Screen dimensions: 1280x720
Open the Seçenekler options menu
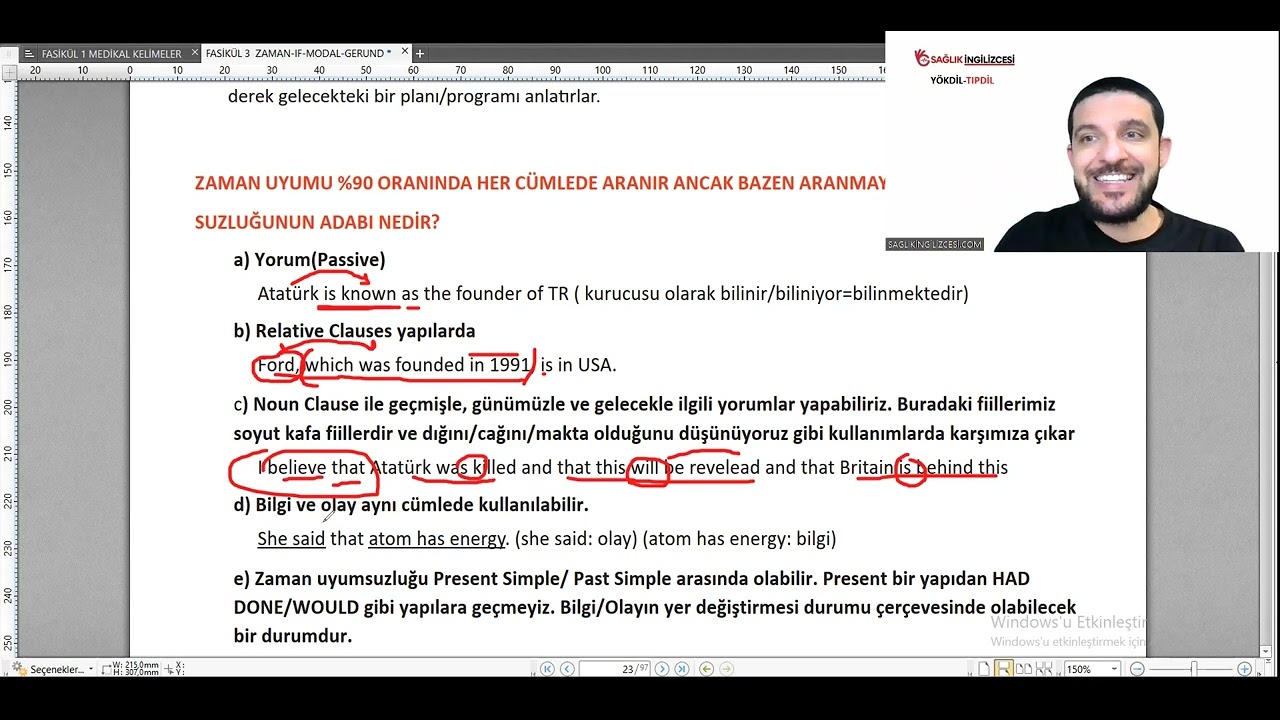tap(53, 669)
